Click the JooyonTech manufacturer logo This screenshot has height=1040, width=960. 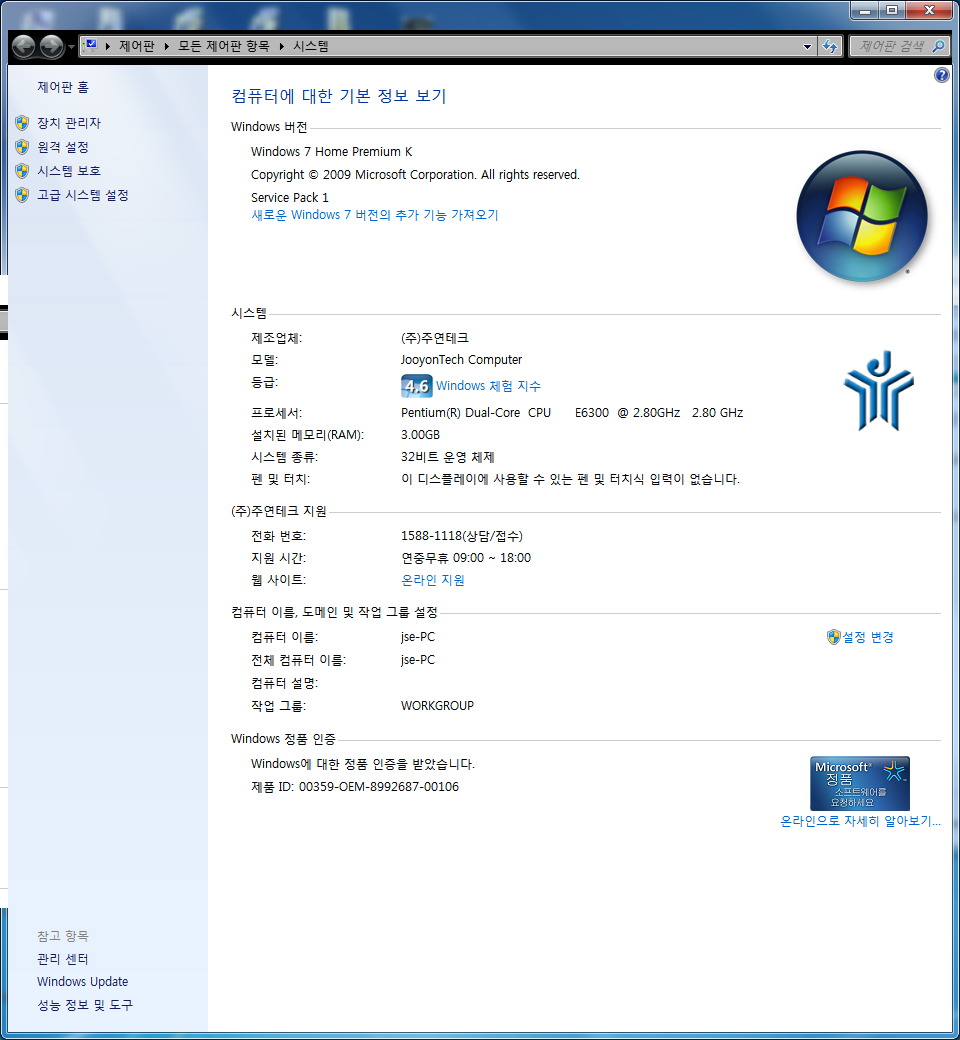click(878, 390)
